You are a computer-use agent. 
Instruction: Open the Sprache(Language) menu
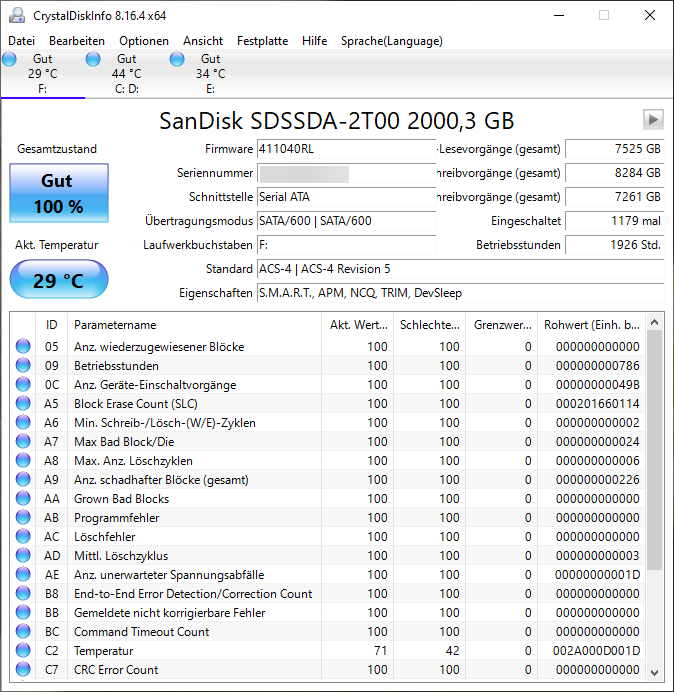(392, 41)
